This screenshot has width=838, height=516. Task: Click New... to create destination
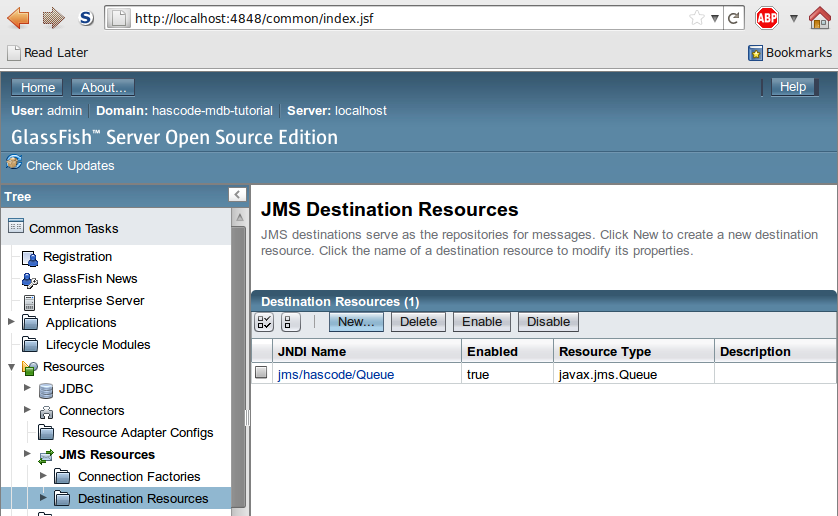pyautogui.click(x=356, y=322)
